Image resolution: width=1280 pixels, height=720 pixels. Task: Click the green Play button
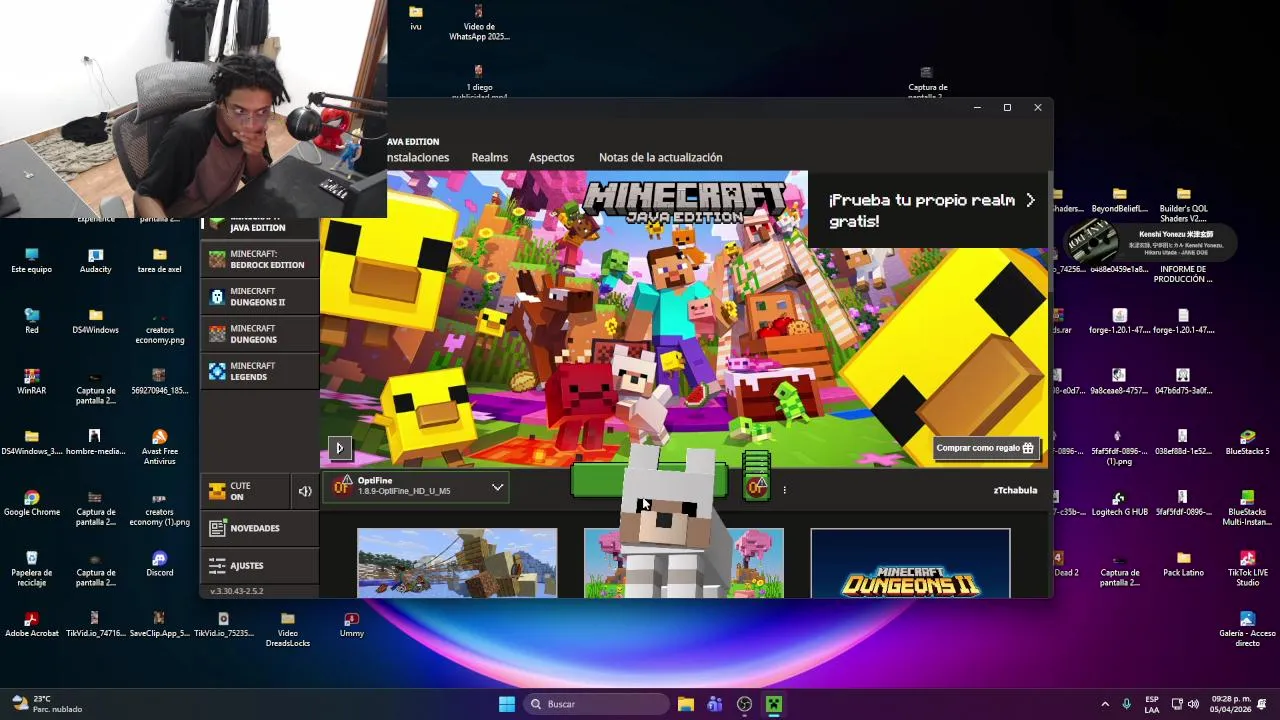click(649, 481)
